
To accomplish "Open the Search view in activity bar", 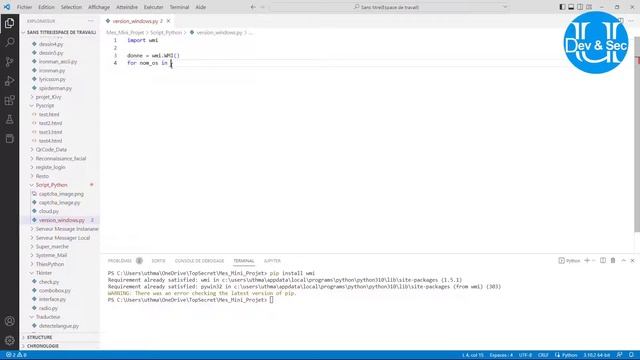I will (9, 42).
